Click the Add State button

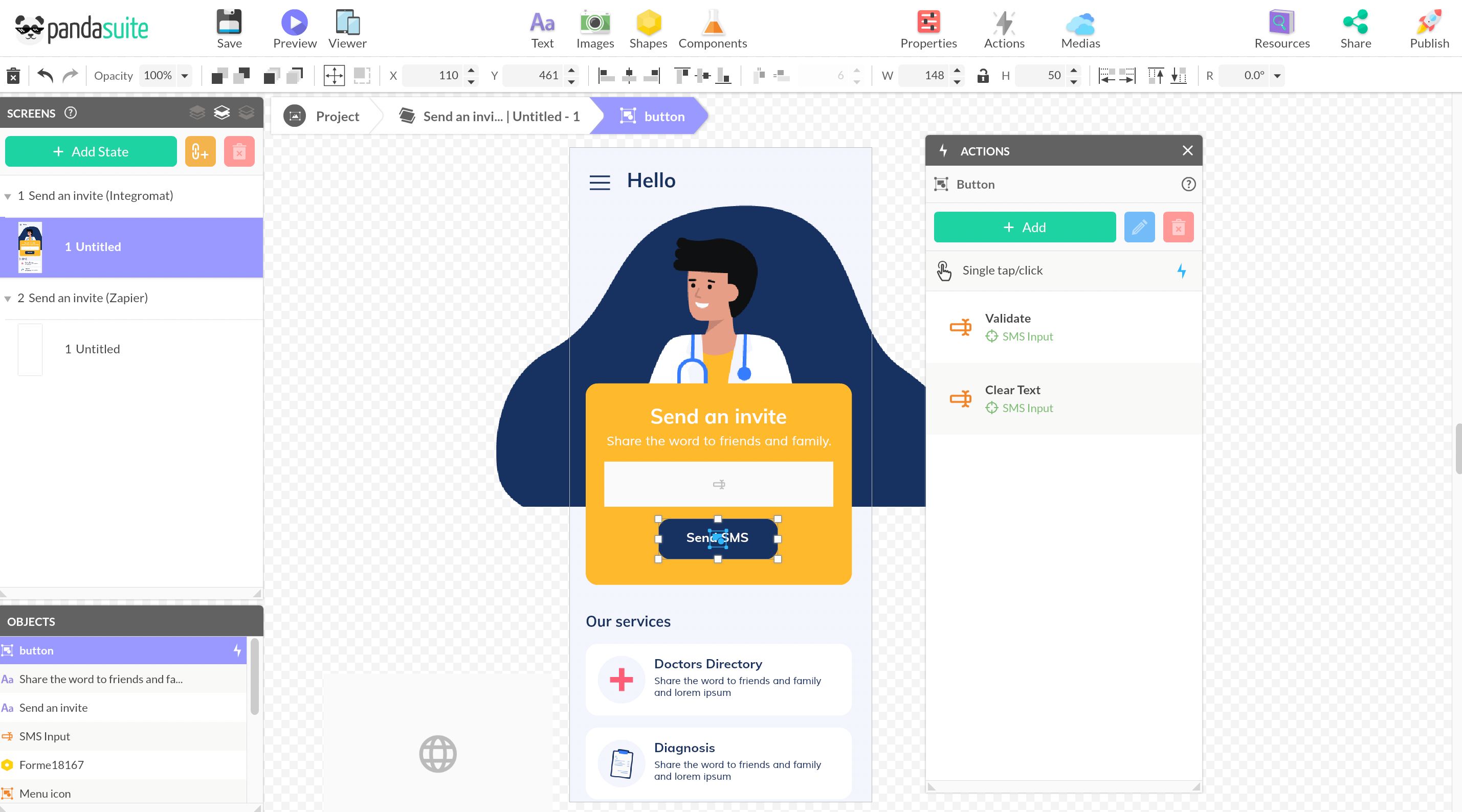[x=91, y=151]
